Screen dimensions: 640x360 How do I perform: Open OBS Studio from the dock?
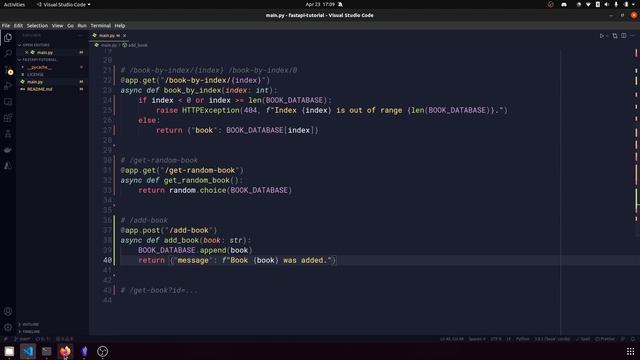click(x=102, y=351)
